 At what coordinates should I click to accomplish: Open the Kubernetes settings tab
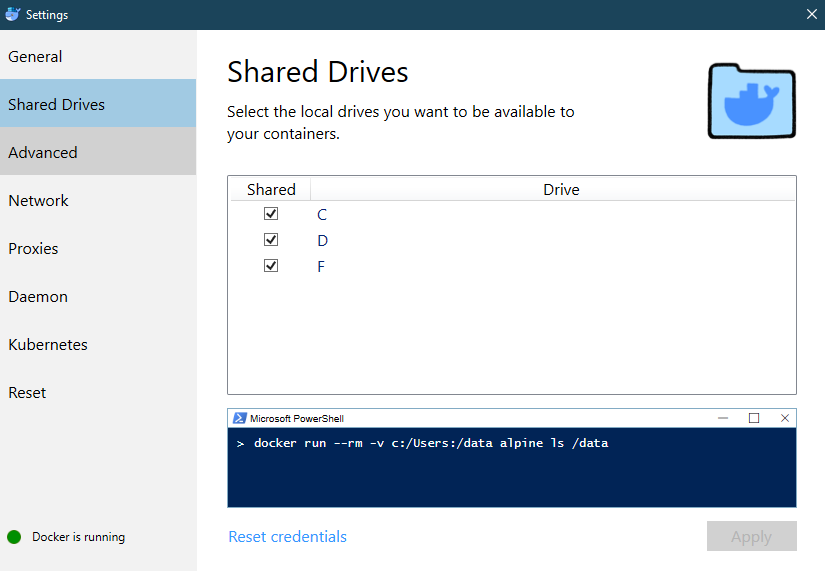(98, 344)
